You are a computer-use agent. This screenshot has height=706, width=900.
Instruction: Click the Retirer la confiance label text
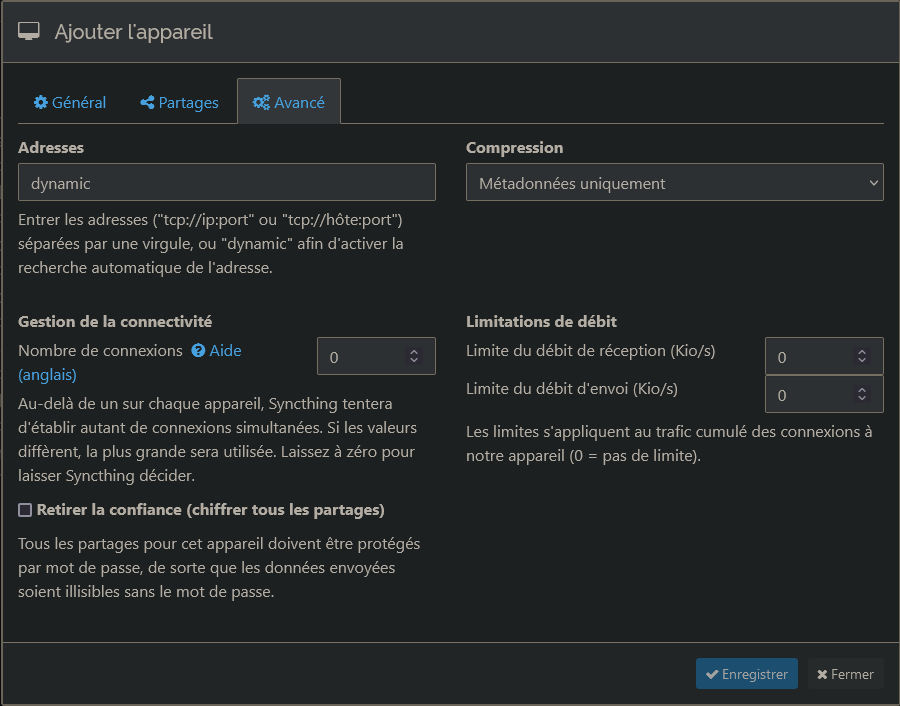coord(210,510)
